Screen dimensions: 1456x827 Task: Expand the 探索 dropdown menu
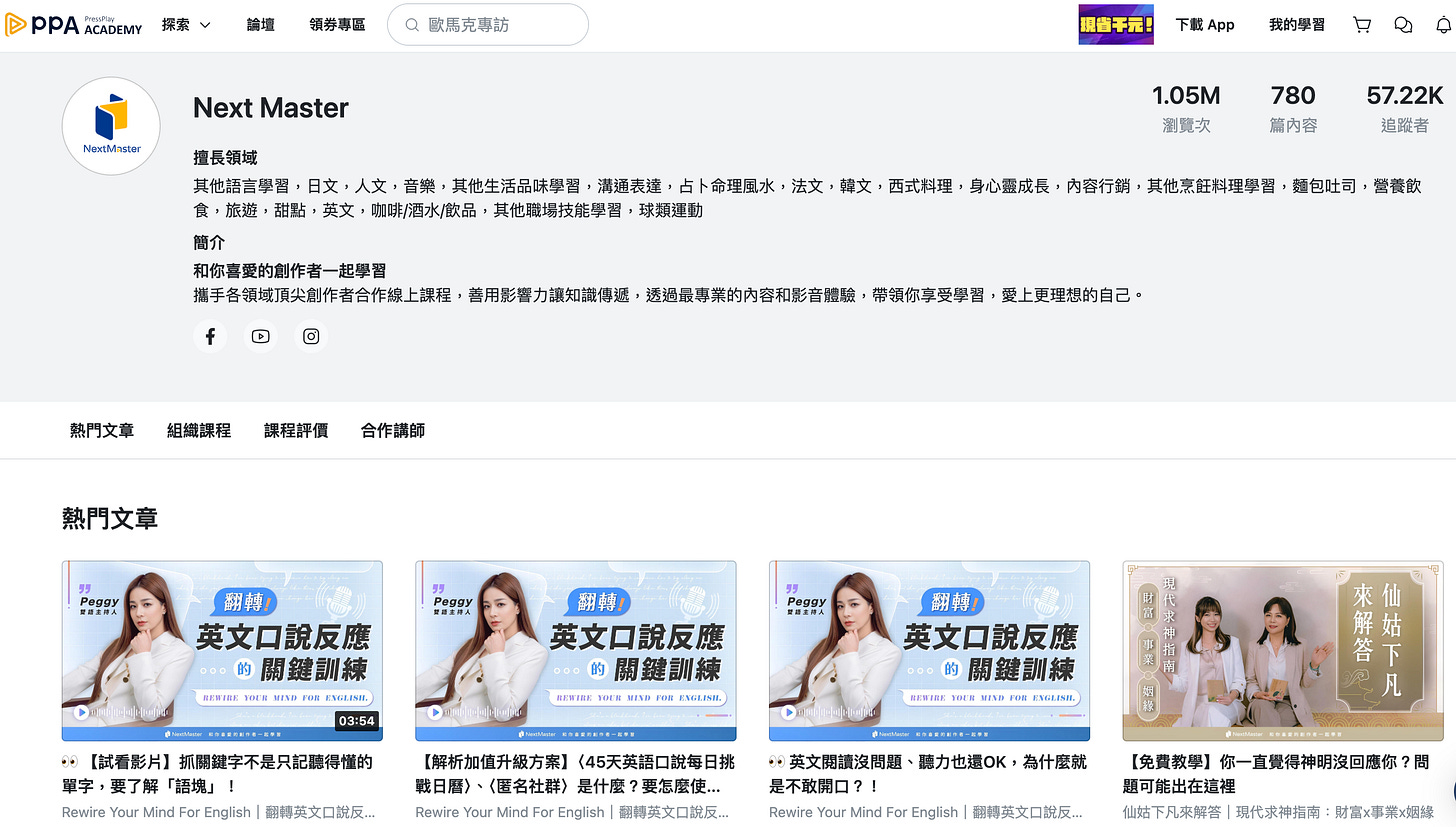coord(186,25)
